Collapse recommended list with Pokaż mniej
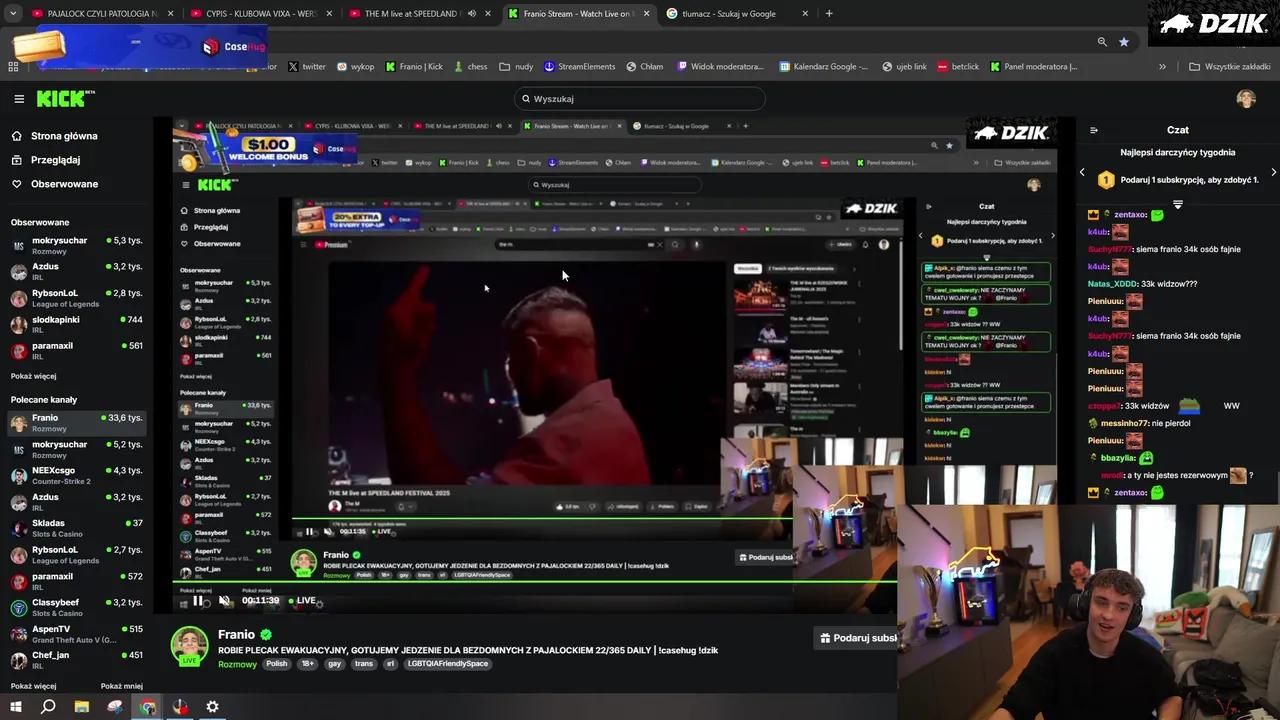 (x=121, y=686)
